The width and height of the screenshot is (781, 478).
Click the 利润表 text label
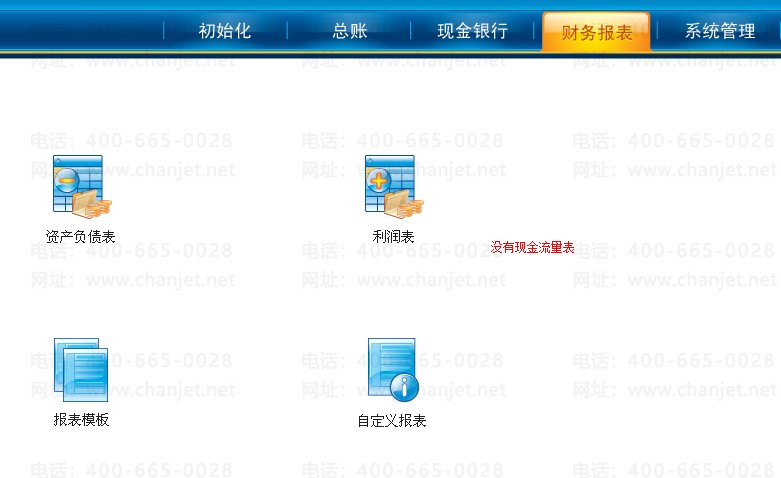pos(393,237)
